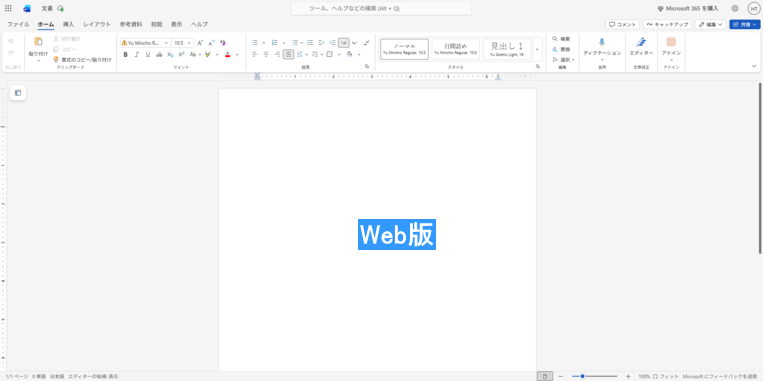The image size is (763, 381).
Task: Click the format painter 書式のコピー/貼り付け
Action: (82, 59)
